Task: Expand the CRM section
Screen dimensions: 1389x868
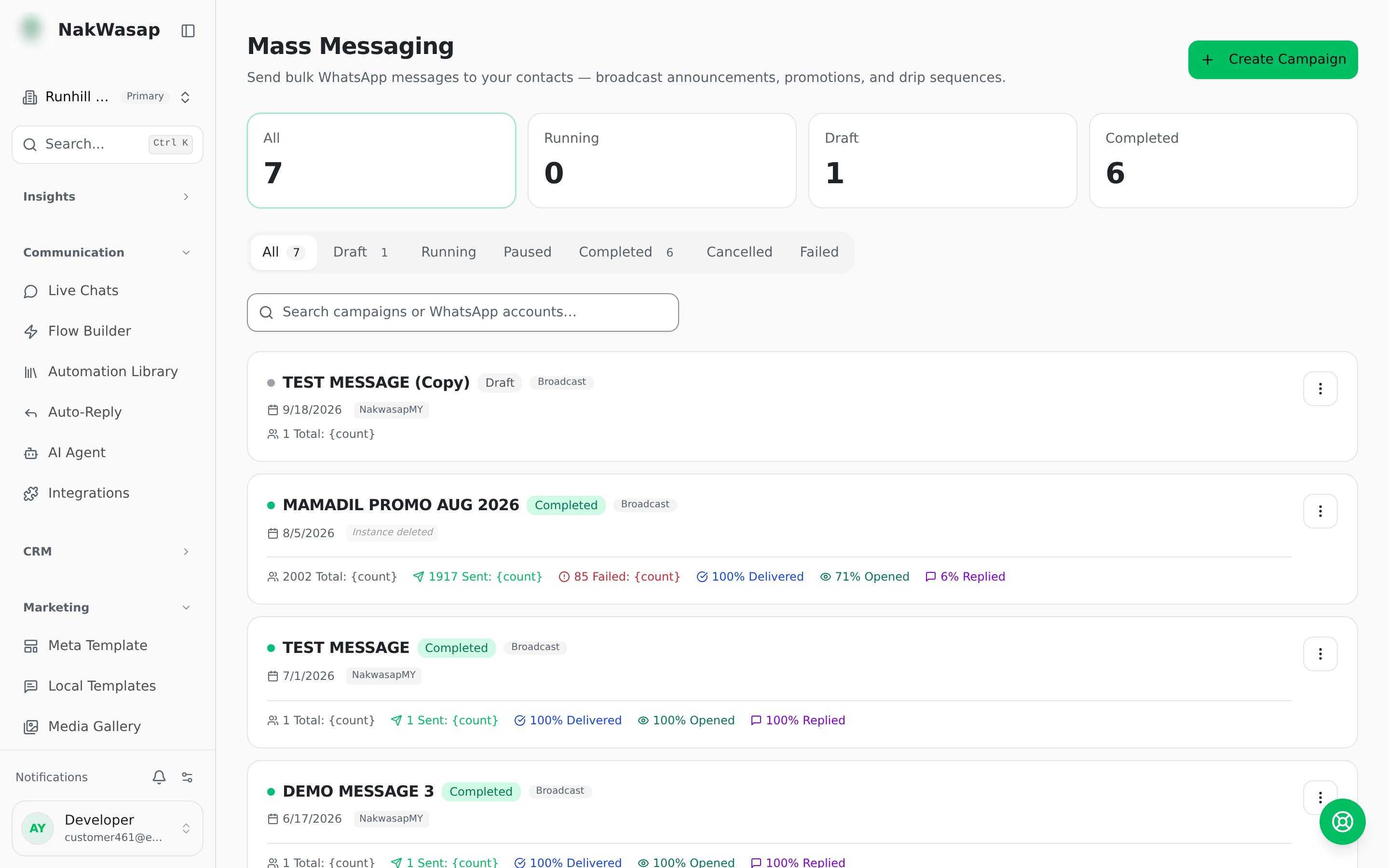Action: tap(108, 552)
